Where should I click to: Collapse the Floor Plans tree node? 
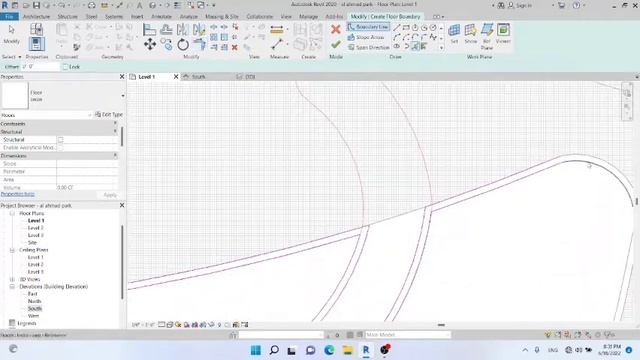tap(12, 213)
